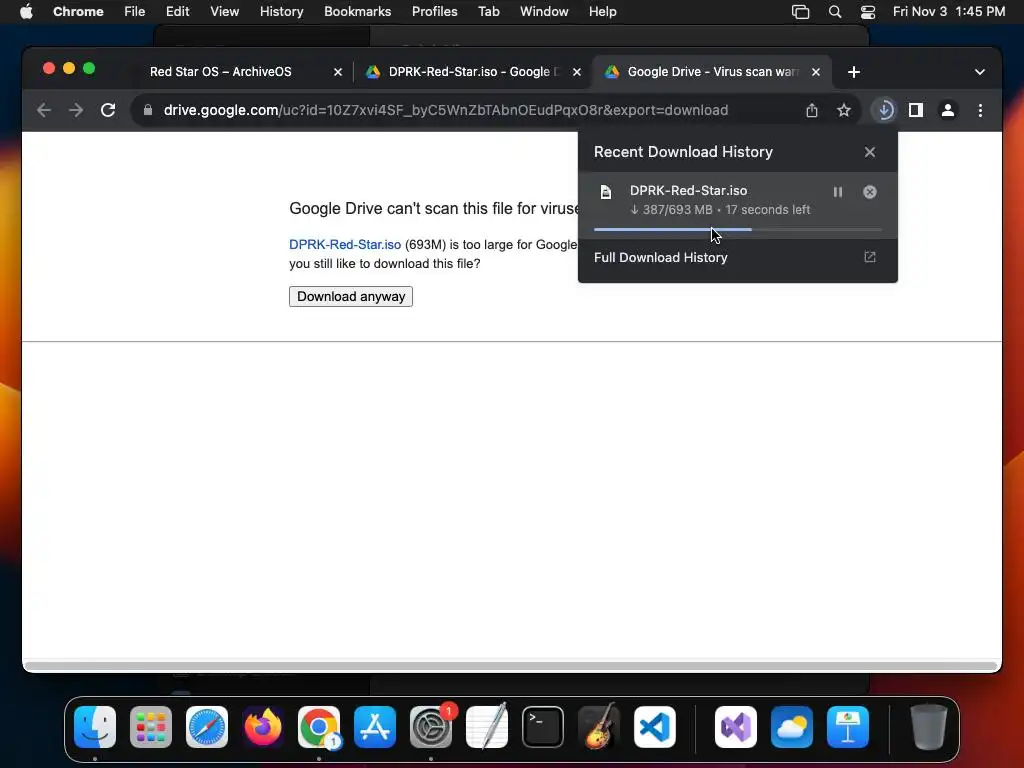The height and width of the screenshot is (768, 1024).
Task: Click the Full Download History label
Action: click(x=660, y=257)
